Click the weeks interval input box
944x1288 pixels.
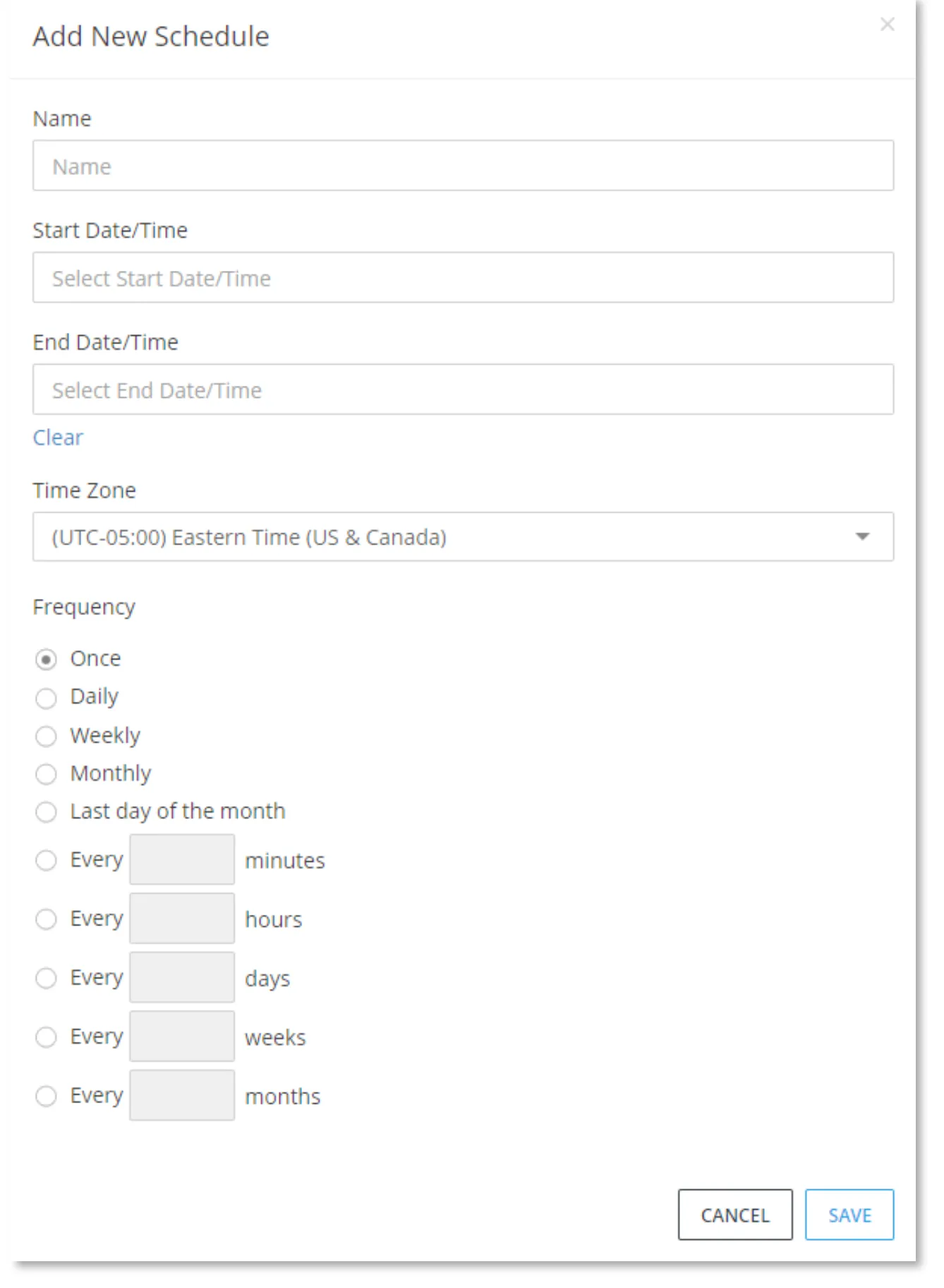(182, 1036)
